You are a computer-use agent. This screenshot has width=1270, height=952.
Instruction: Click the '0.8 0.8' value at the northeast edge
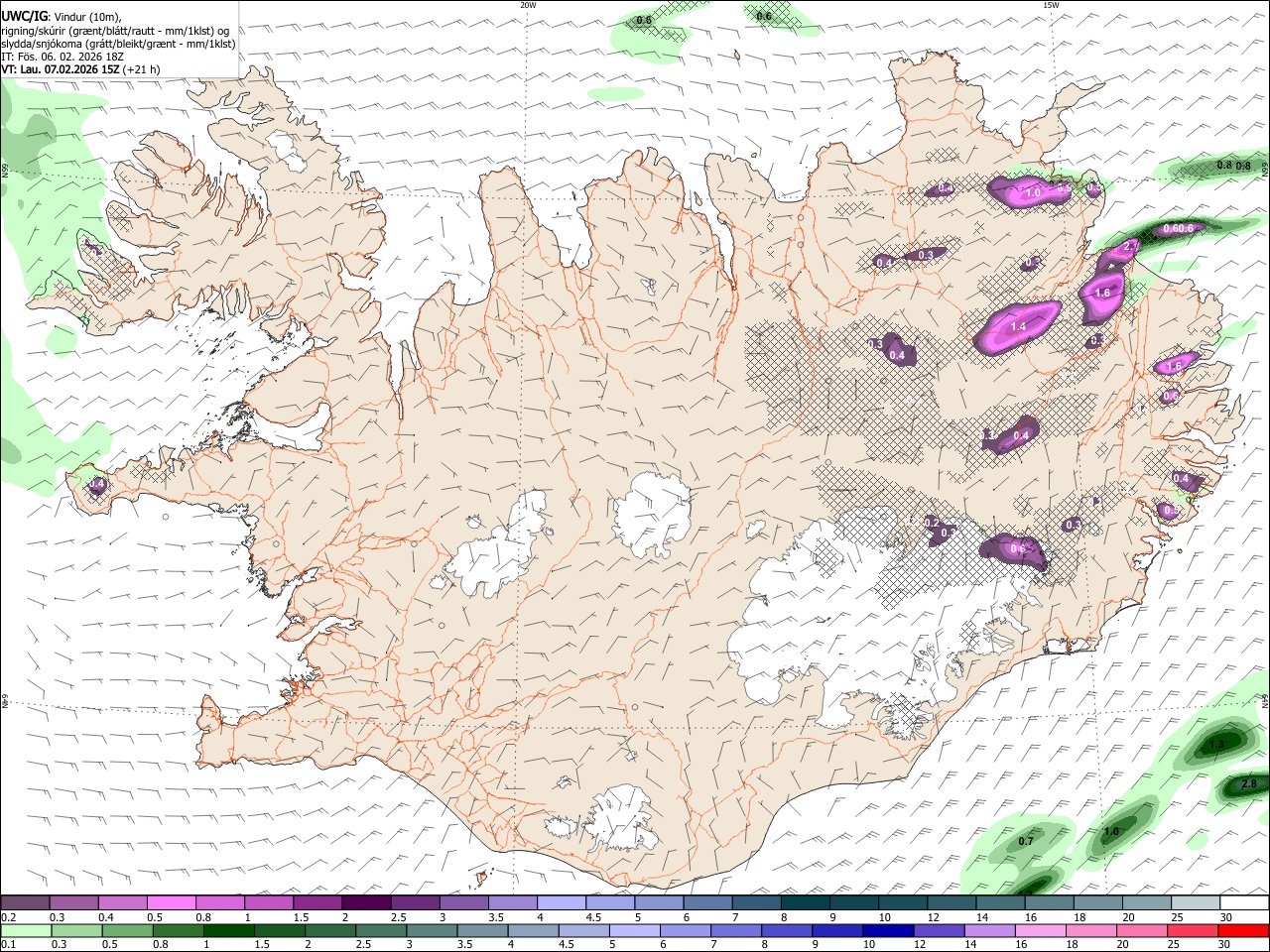1233,166
